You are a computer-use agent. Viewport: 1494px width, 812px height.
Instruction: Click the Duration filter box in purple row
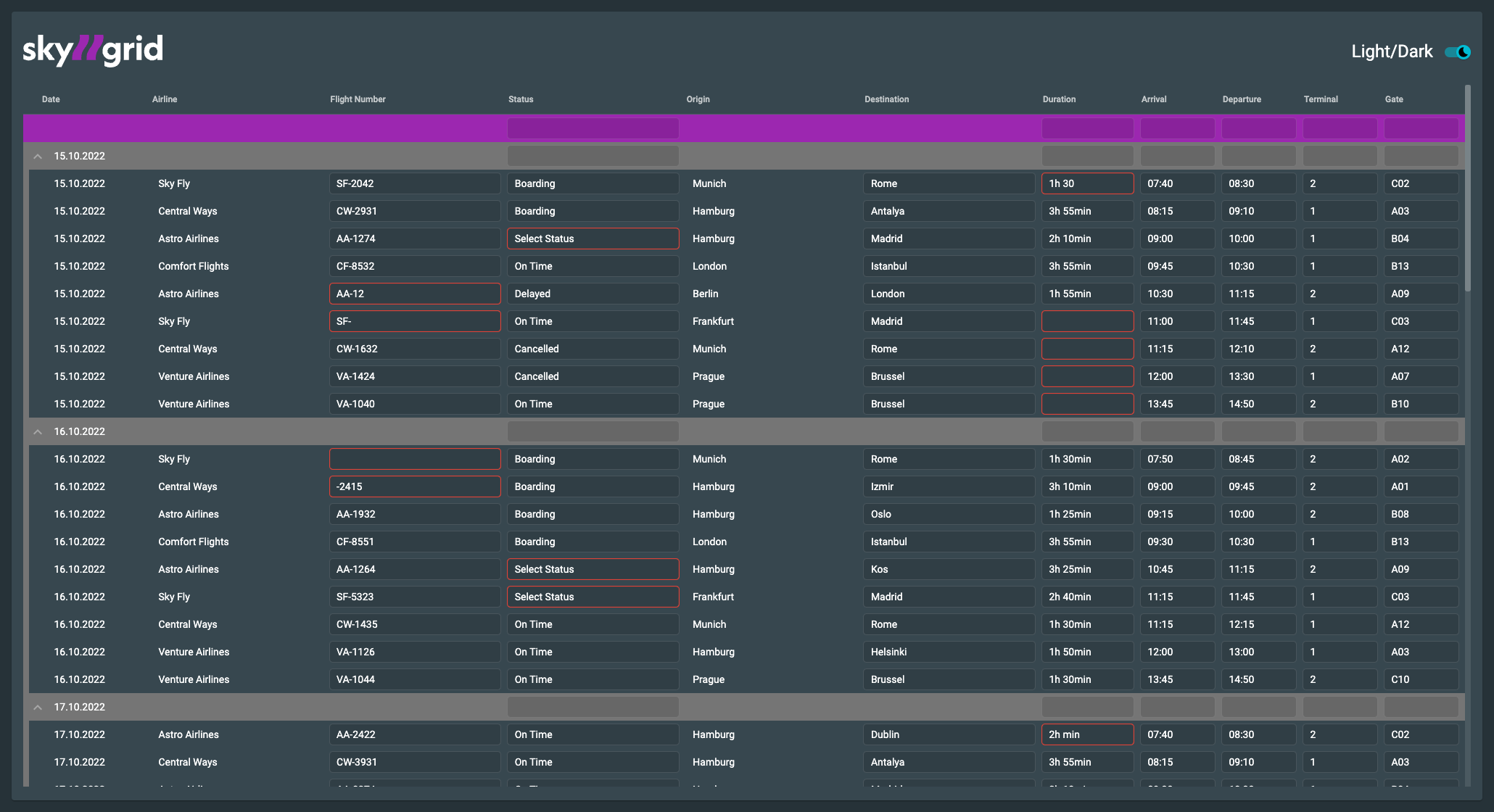(x=1087, y=128)
